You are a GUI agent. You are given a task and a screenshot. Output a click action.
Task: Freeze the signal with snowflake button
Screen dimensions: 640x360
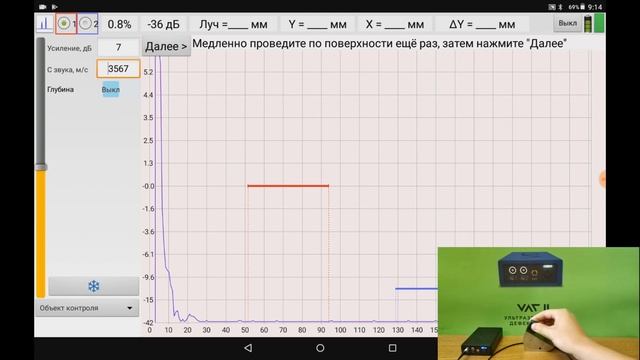[93, 286]
